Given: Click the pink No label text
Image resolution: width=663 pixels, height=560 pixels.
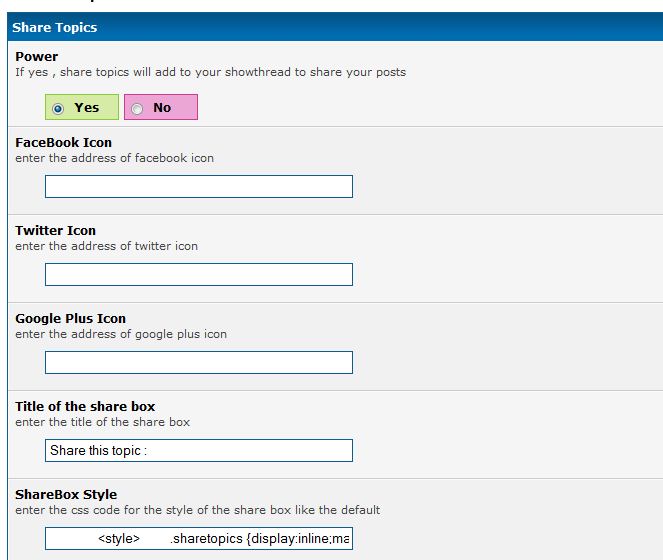Looking at the screenshot, I should (162, 108).
